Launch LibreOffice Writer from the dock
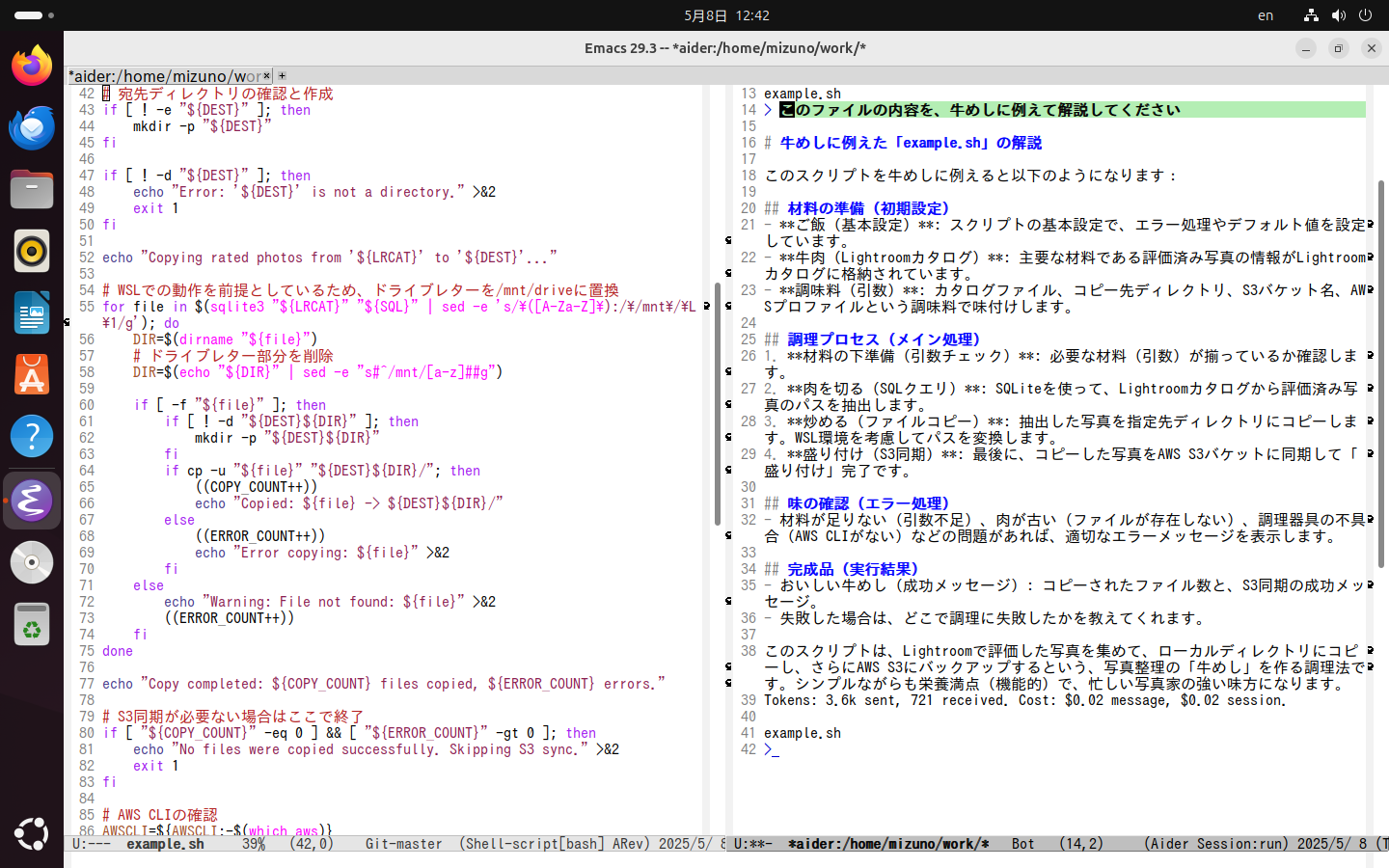1389x868 pixels. 32,313
